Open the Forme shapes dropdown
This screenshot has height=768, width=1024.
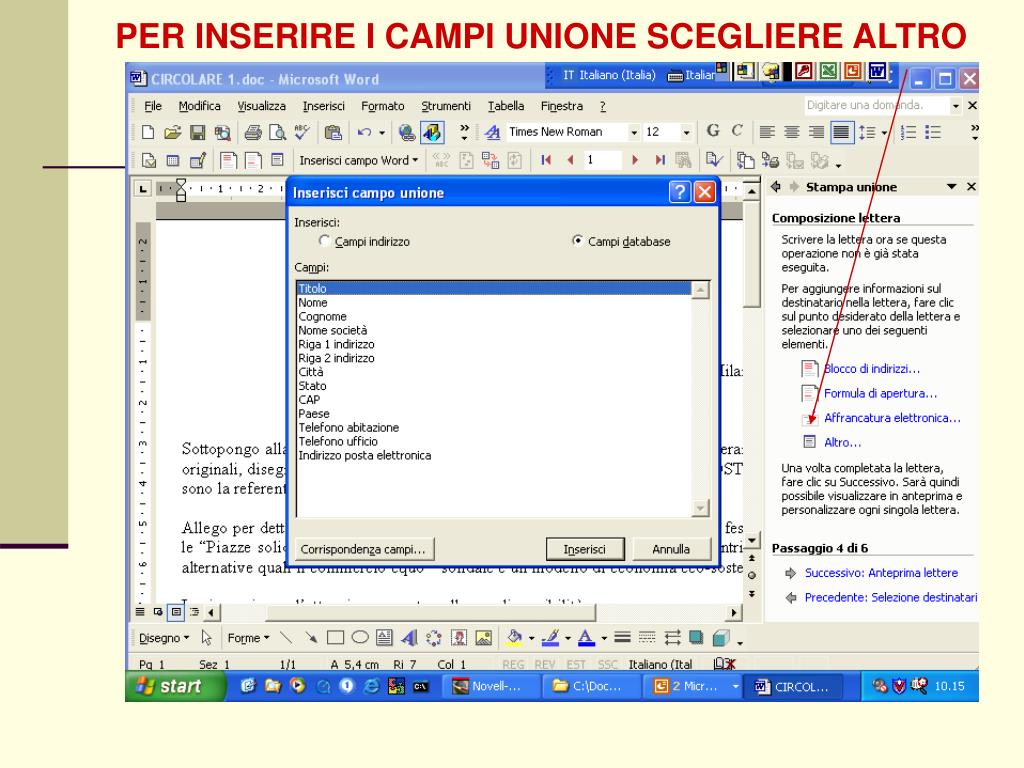point(248,638)
